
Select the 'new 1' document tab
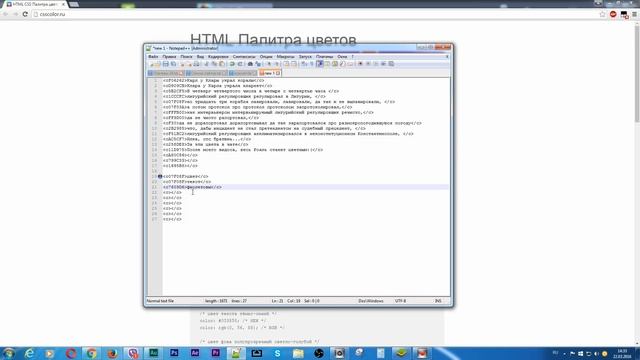(x=269, y=73)
